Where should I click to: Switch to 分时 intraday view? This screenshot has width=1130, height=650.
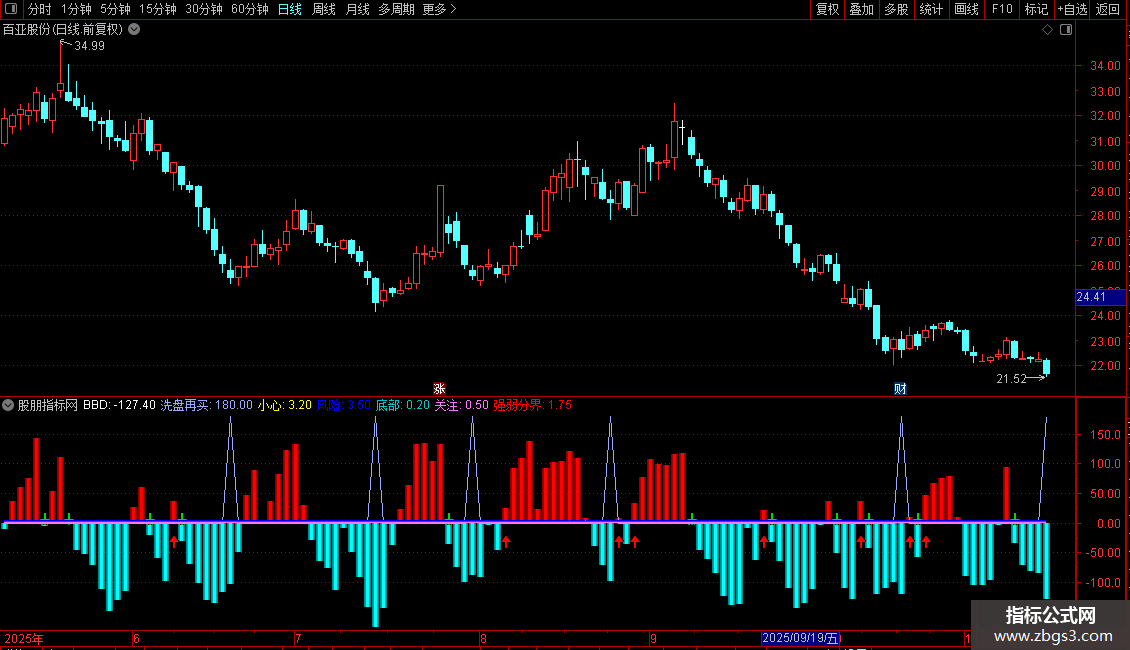[x=40, y=9]
